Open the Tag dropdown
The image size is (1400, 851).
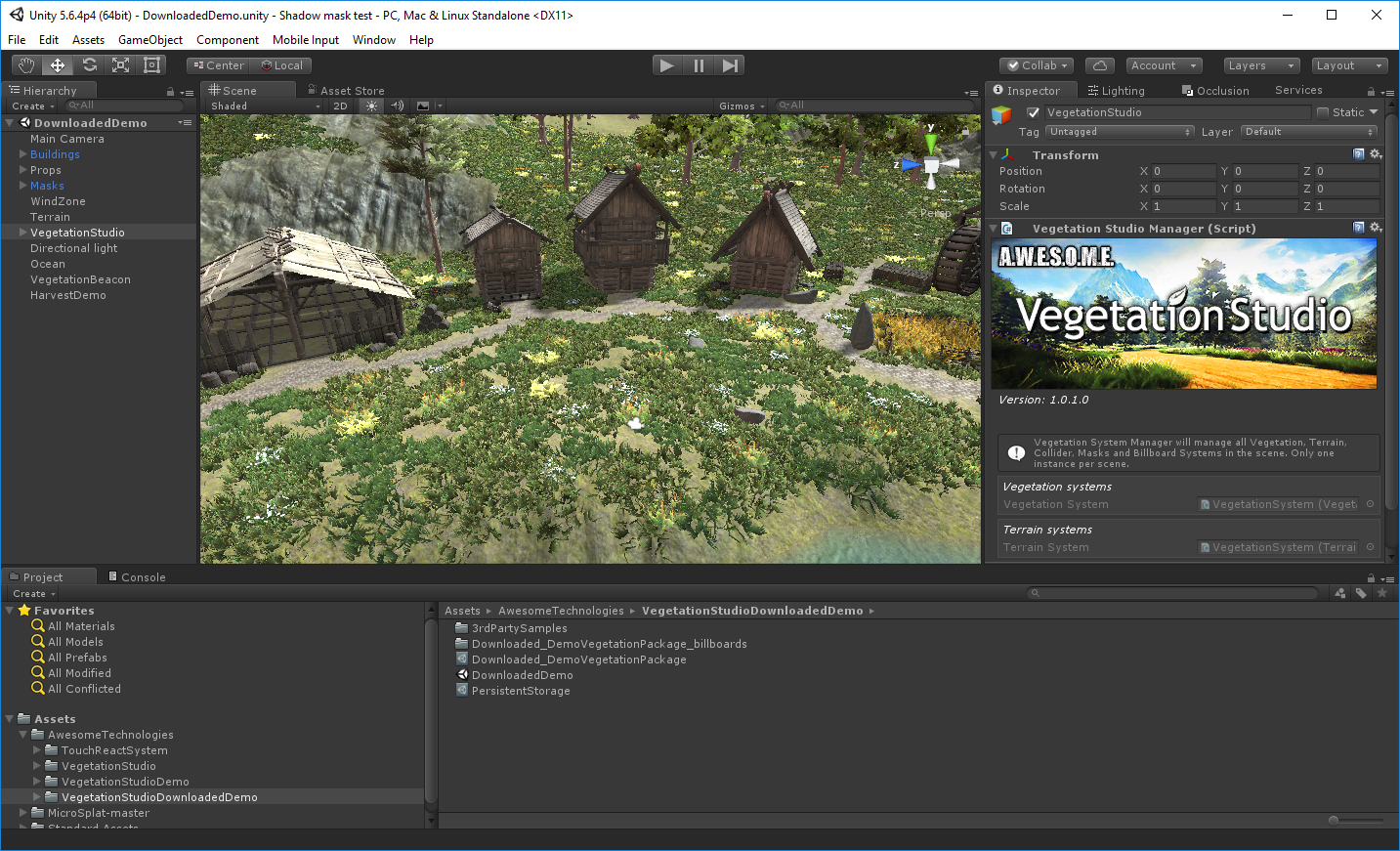tap(1120, 132)
